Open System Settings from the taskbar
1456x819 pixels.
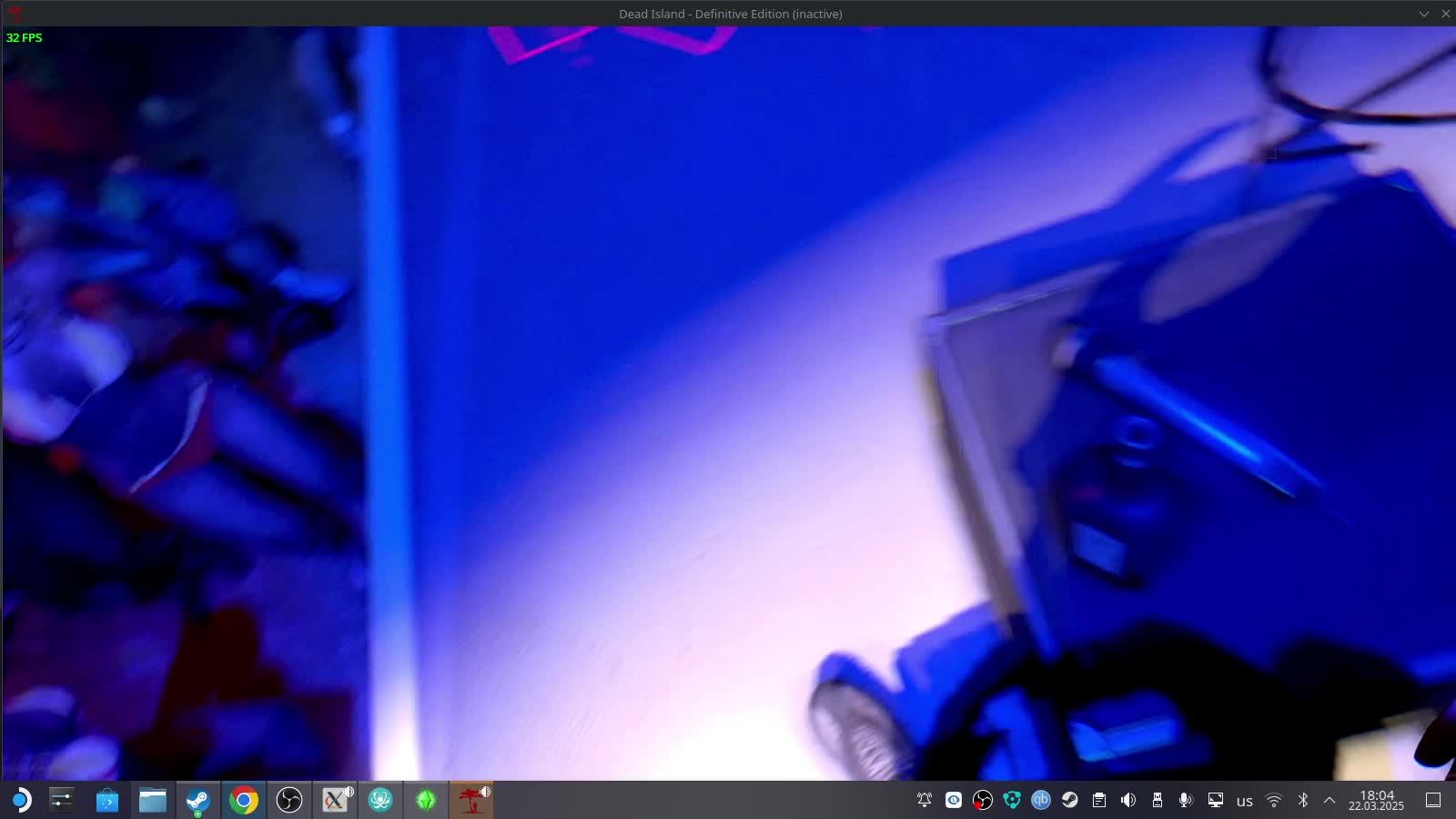(x=62, y=801)
